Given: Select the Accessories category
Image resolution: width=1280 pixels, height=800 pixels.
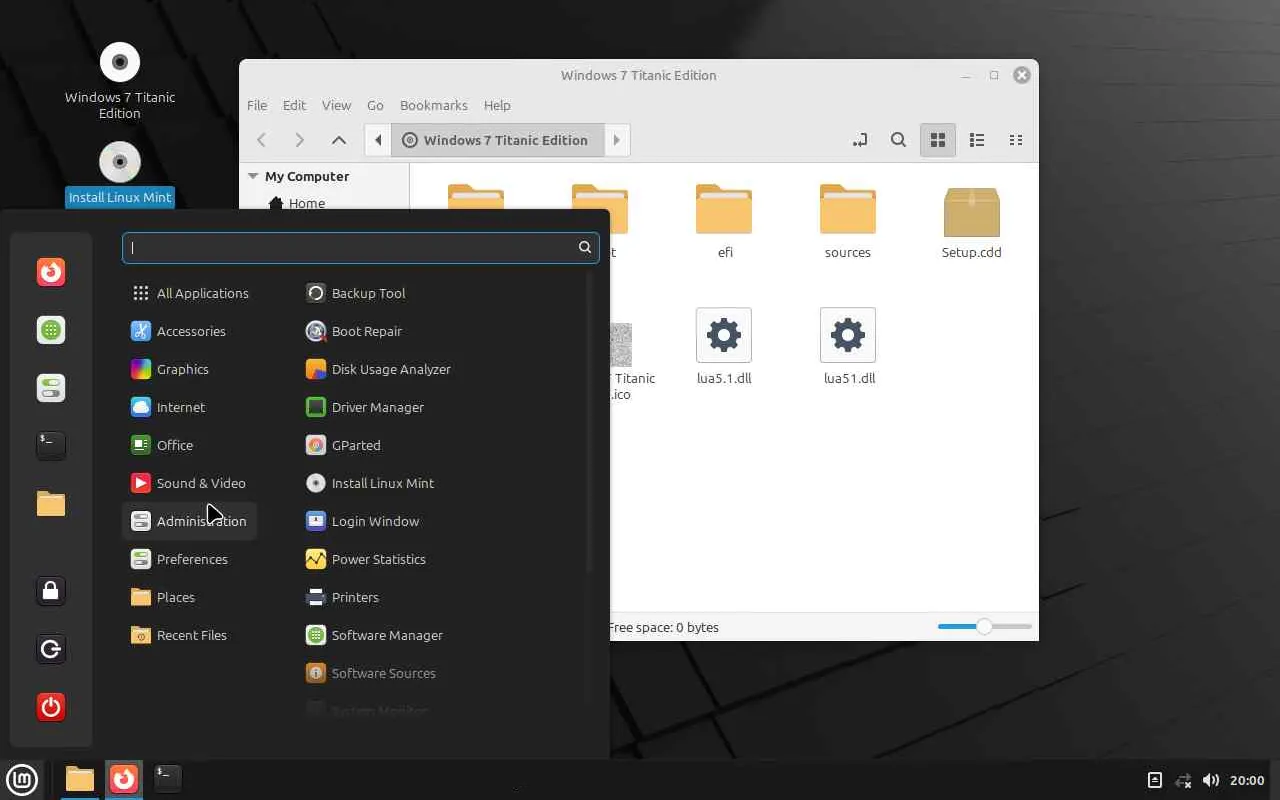Looking at the screenshot, I should pyautogui.click(x=190, y=331).
